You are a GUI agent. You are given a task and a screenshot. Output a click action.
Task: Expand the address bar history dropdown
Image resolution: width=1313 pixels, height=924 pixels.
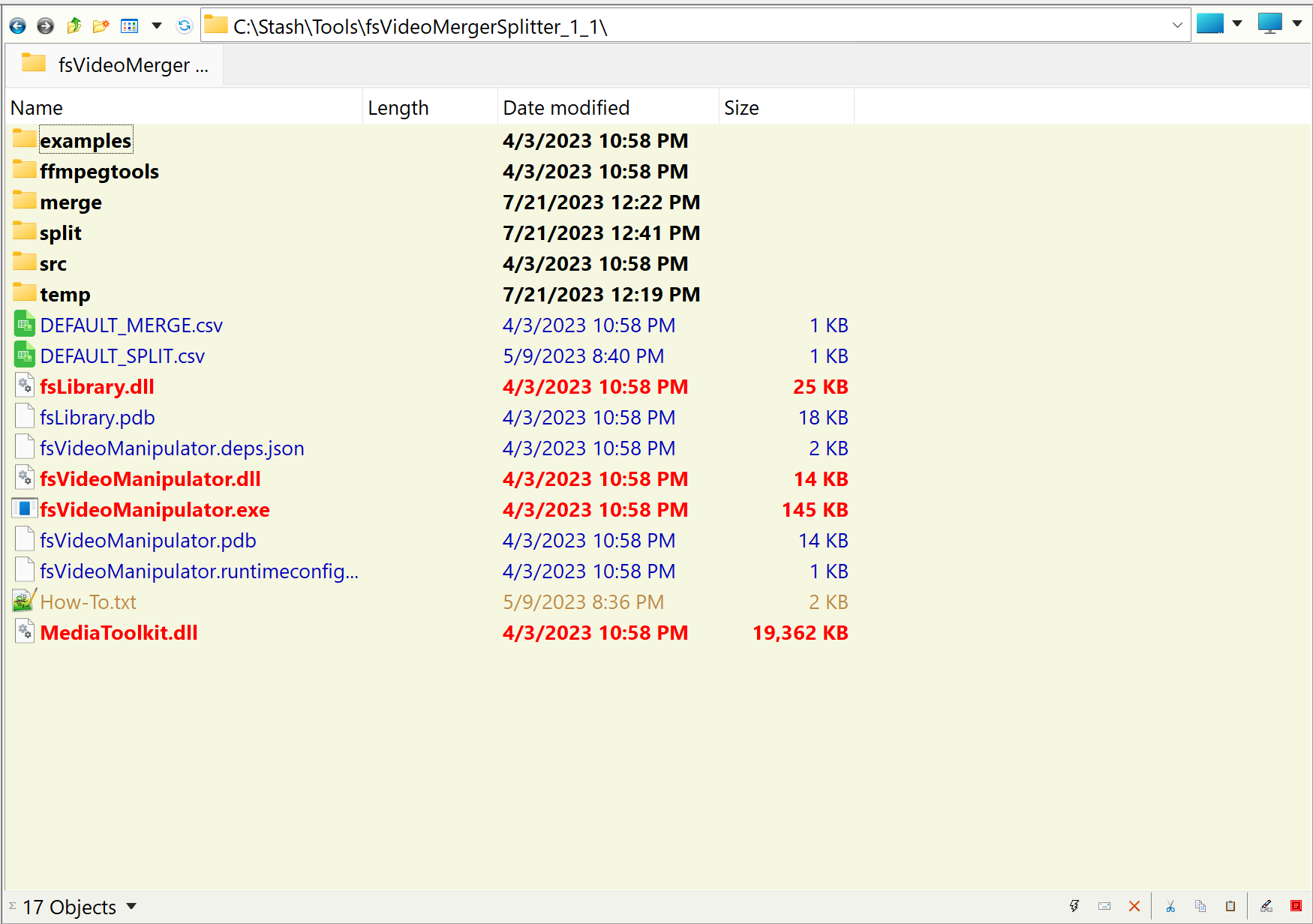pos(1177,26)
